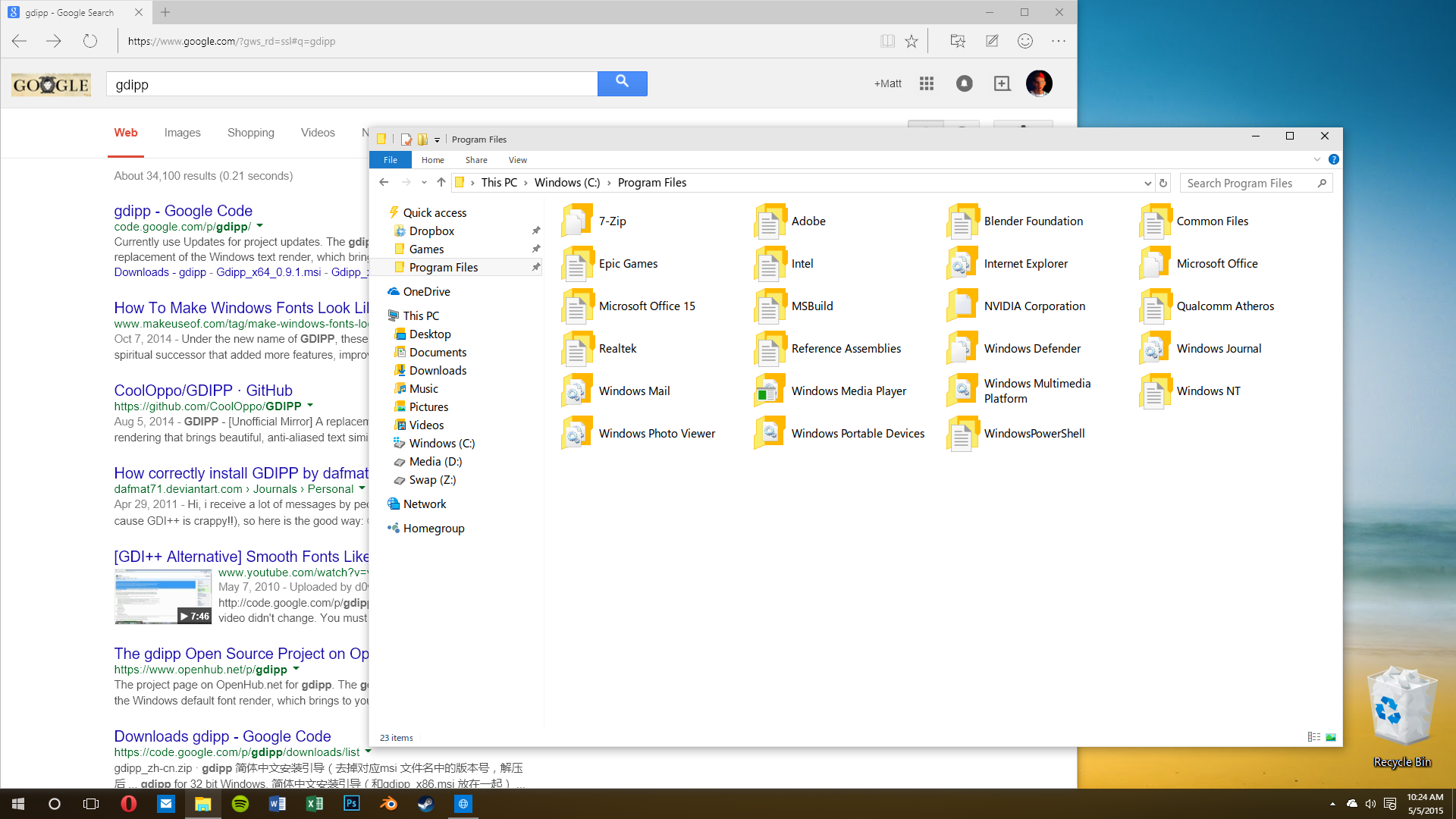Refresh the page in Edge browser
The height and width of the screenshot is (819, 1456).
click(x=90, y=41)
